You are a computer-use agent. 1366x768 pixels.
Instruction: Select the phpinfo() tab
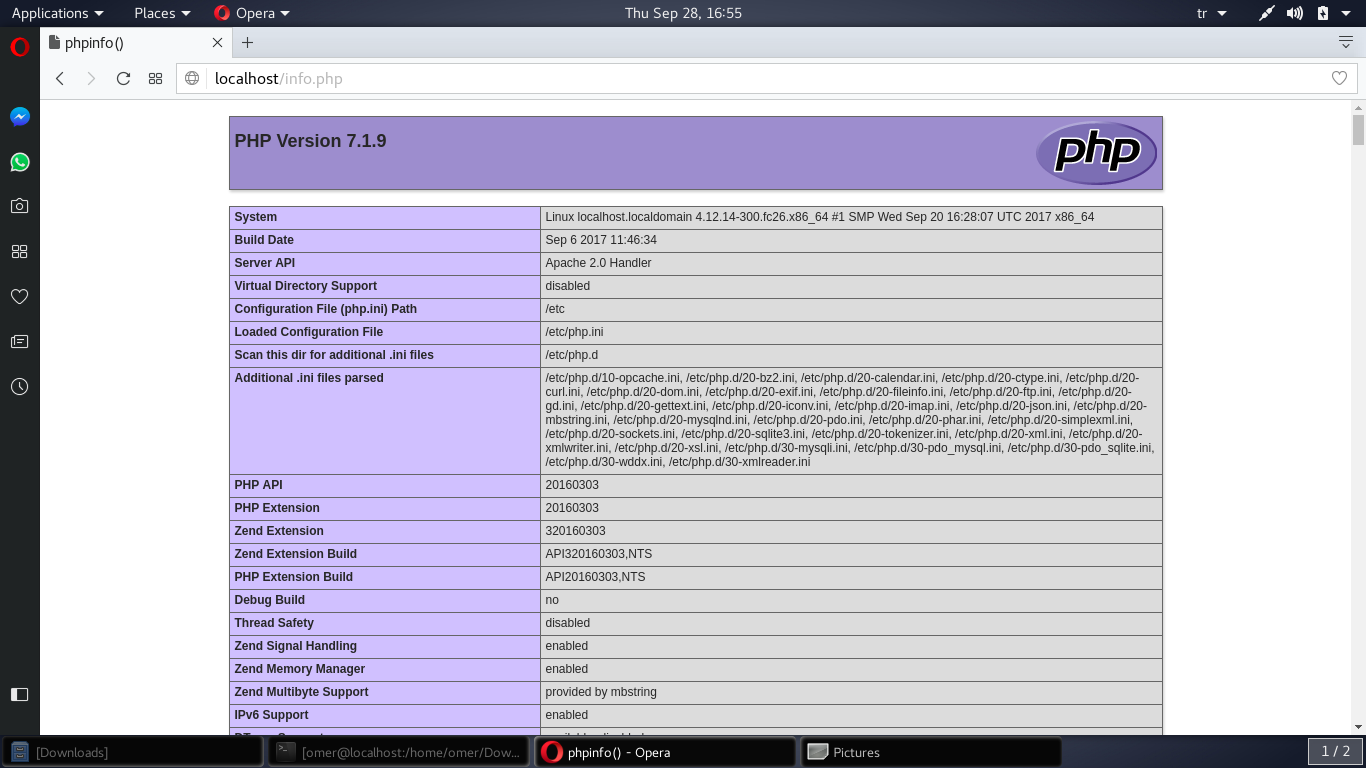click(130, 42)
